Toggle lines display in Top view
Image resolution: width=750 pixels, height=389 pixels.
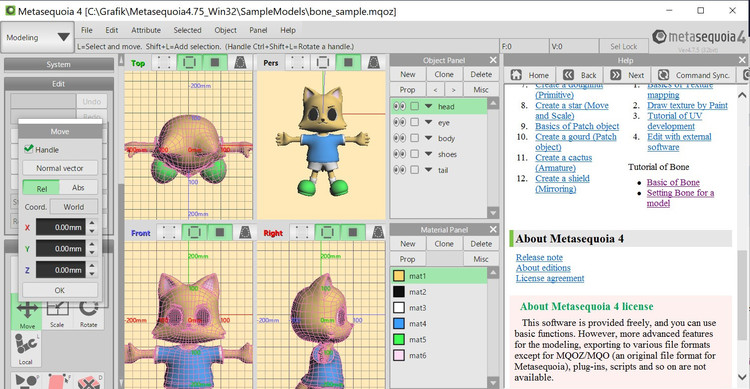(189, 63)
